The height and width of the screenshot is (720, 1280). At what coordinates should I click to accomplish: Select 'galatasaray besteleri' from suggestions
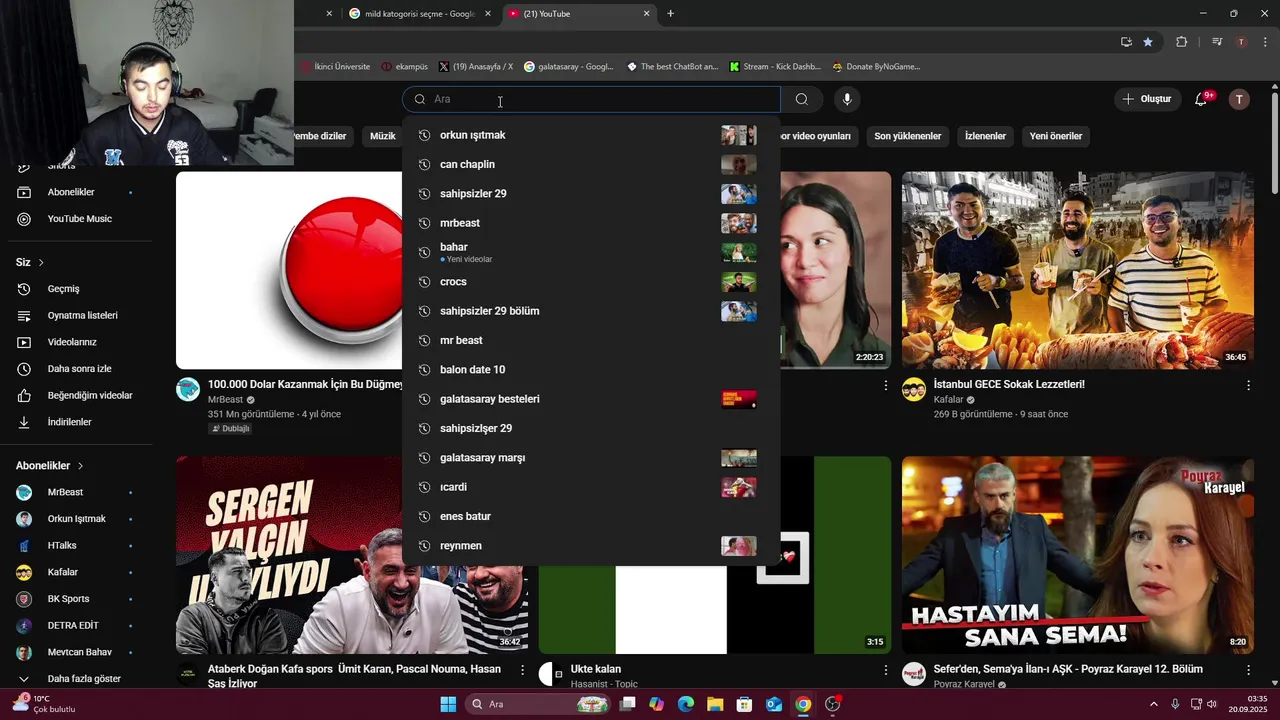tap(591, 399)
